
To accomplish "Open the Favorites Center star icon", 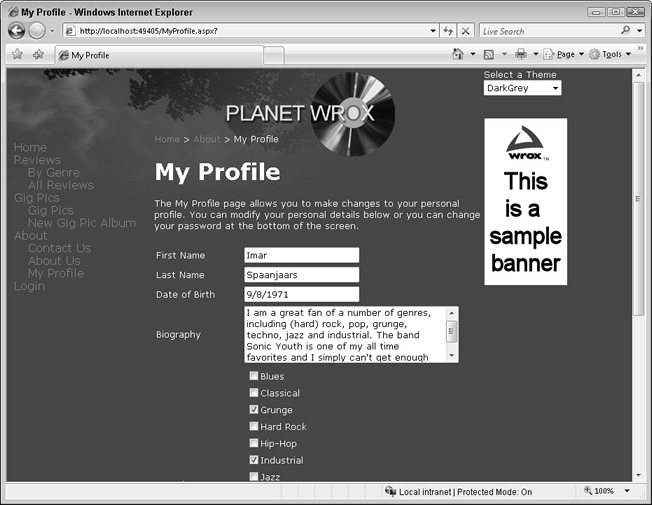I will (17, 54).
